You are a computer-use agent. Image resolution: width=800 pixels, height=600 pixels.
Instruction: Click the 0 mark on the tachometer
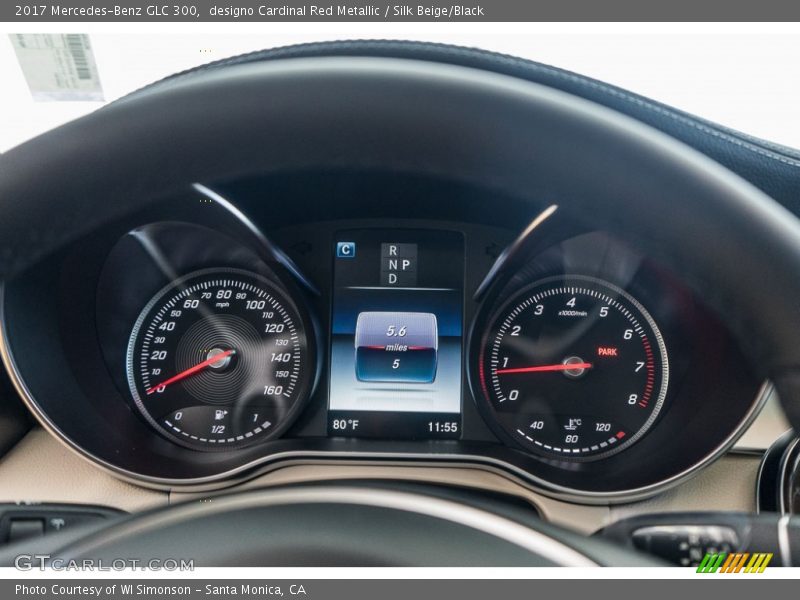point(514,395)
